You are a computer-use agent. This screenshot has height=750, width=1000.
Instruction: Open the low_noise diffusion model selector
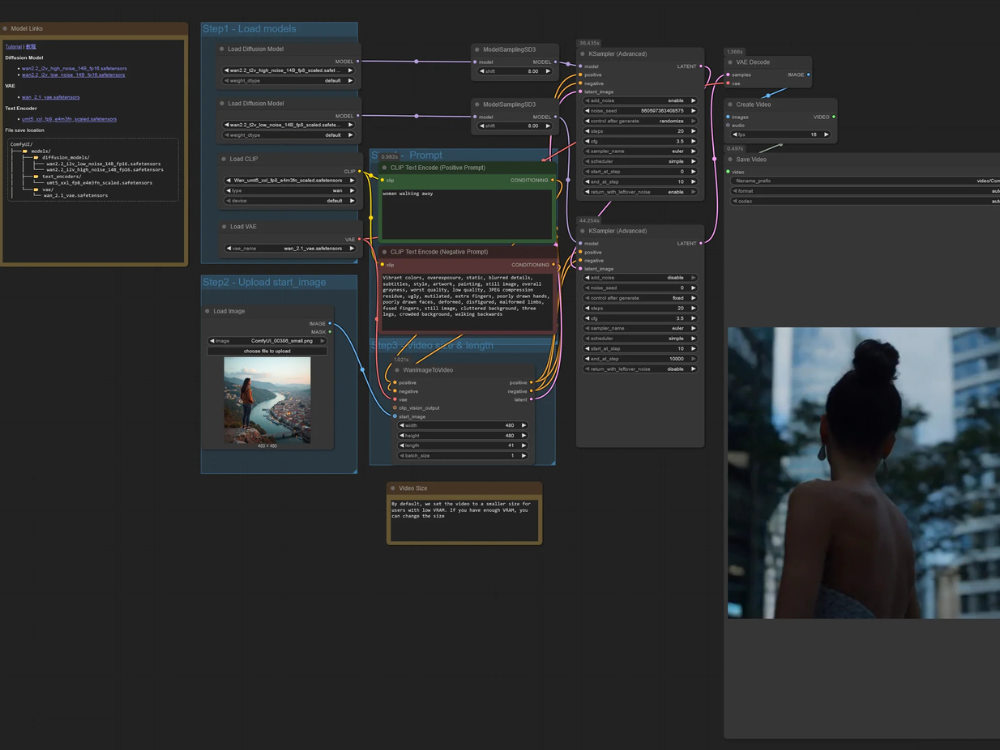[289, 125]
